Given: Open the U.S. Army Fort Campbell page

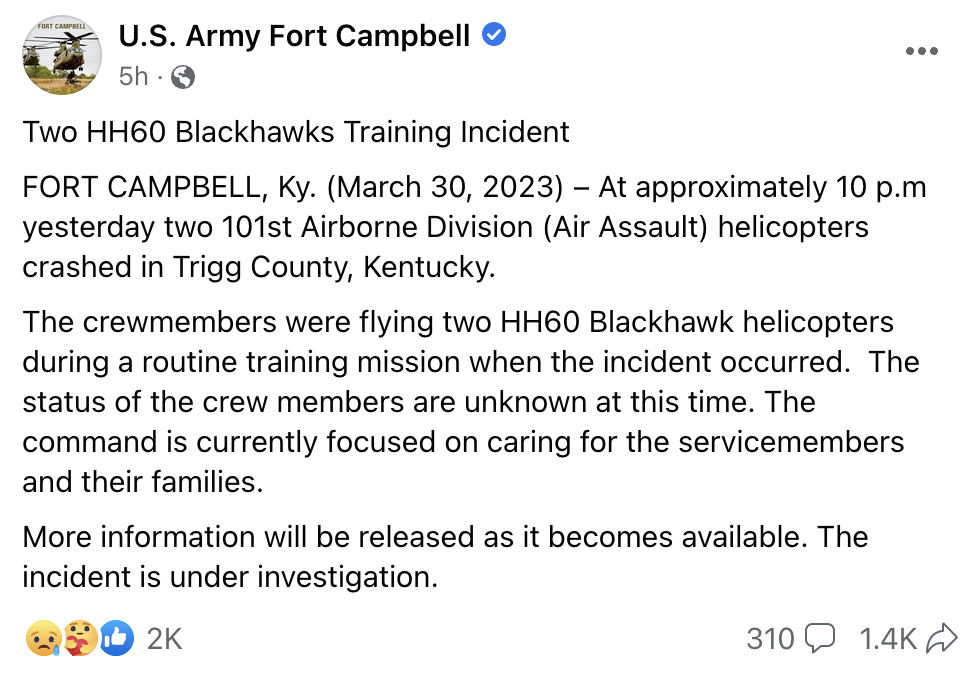Looking at the screenshot, I should pos(294,36).
